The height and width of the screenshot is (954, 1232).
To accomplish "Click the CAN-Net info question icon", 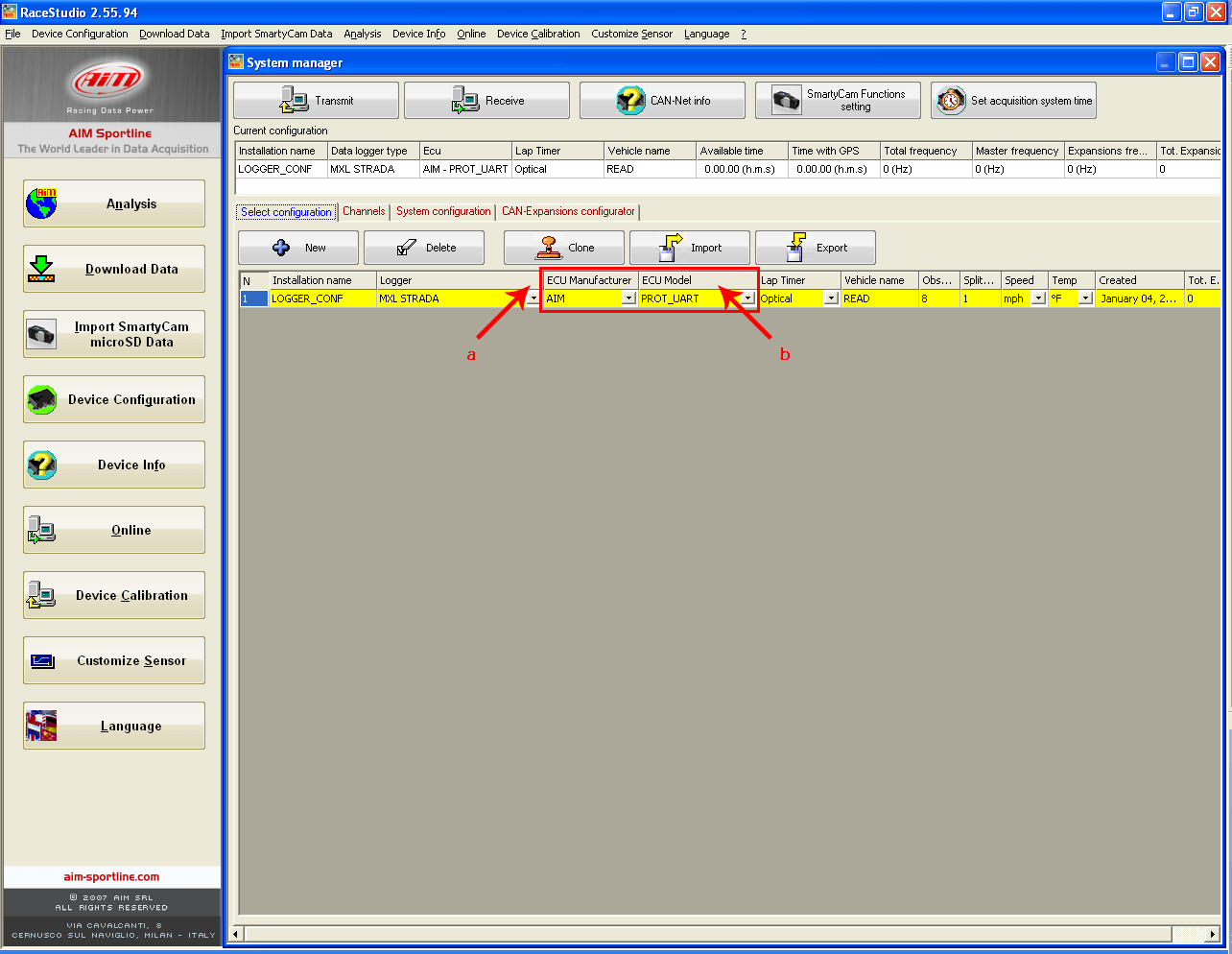I will 630,100.
